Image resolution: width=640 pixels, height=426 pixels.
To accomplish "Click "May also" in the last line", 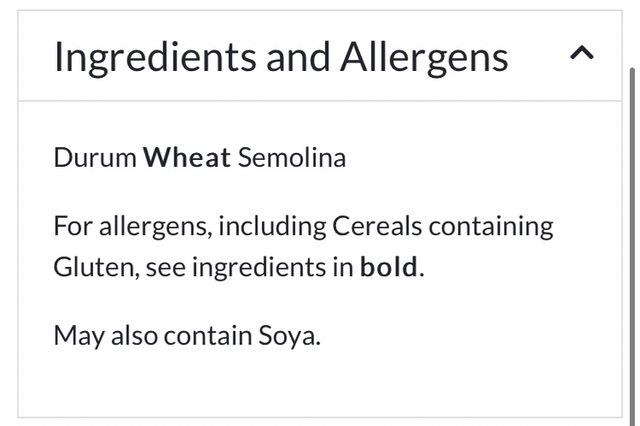I will [x=105, y=335].
